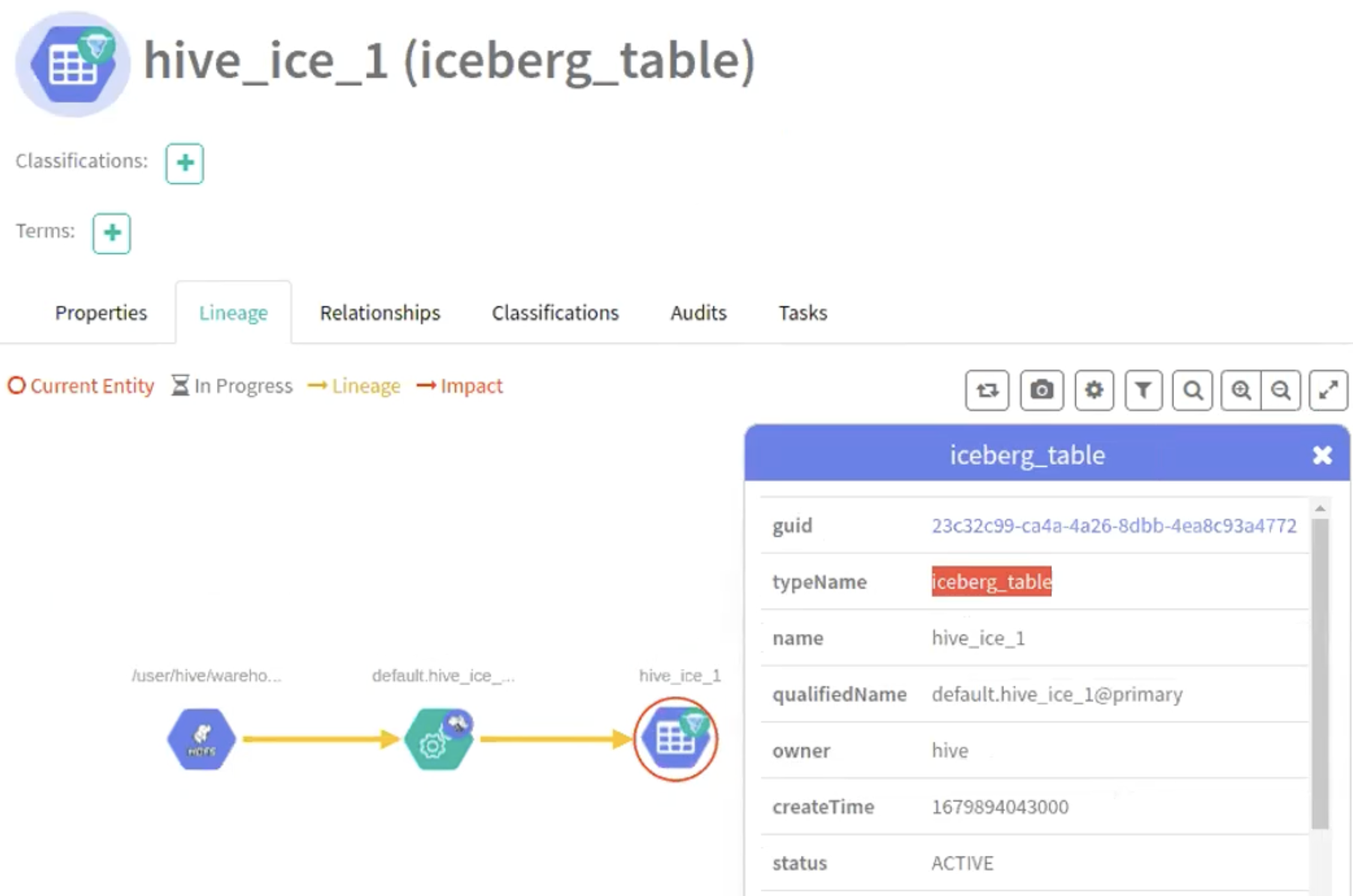
Task: Zoom out of the lineage graph
Action: [x=1281, y=390]
